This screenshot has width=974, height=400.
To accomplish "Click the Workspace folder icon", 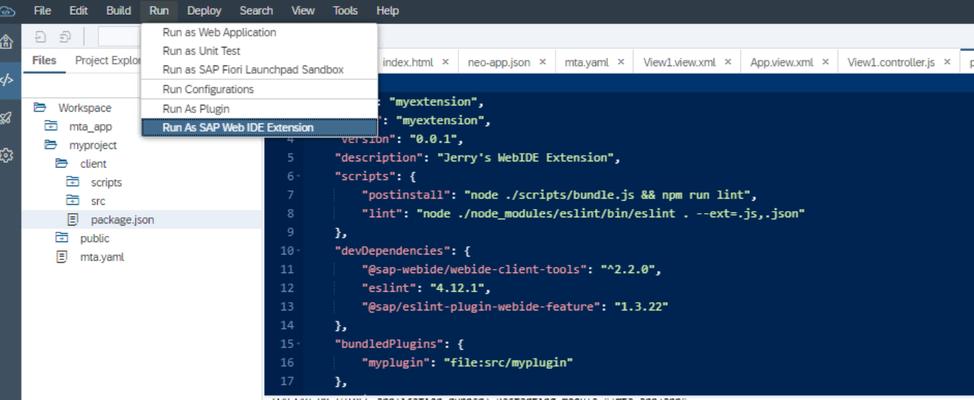I will 40,107.
